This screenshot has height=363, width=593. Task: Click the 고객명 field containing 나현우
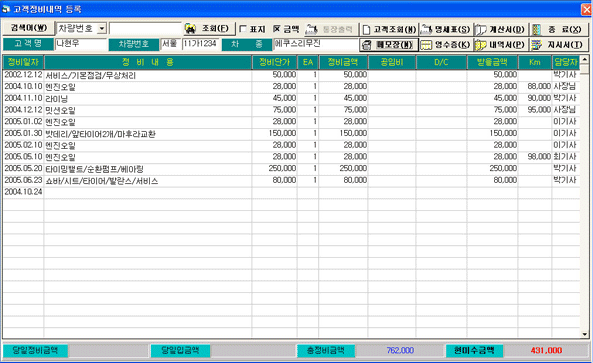pyautogui.click(x=81, y=44)
